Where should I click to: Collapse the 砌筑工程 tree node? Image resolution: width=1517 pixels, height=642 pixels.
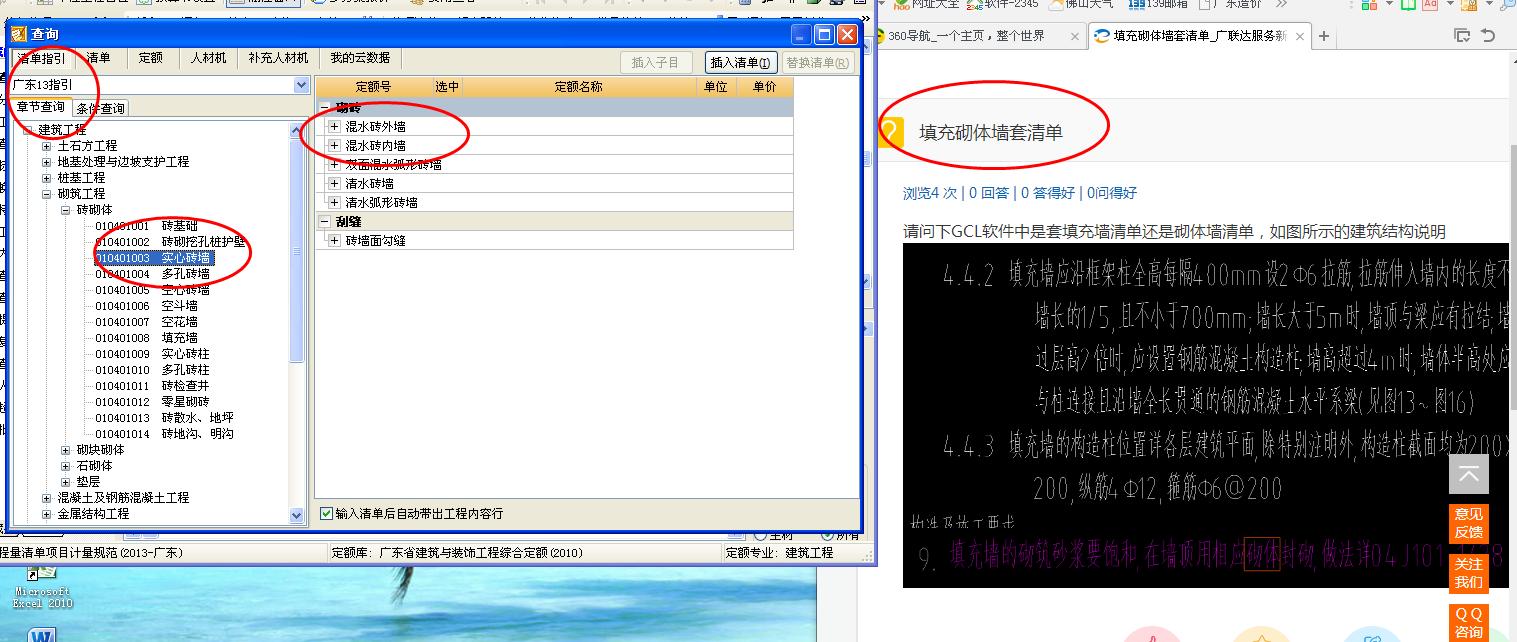point(47,194)
